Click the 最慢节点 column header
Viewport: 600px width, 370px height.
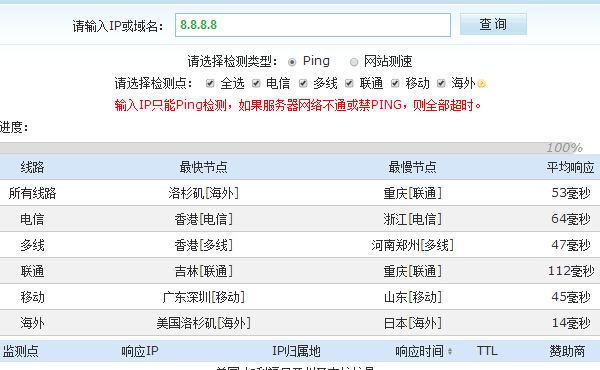[412, 167]
